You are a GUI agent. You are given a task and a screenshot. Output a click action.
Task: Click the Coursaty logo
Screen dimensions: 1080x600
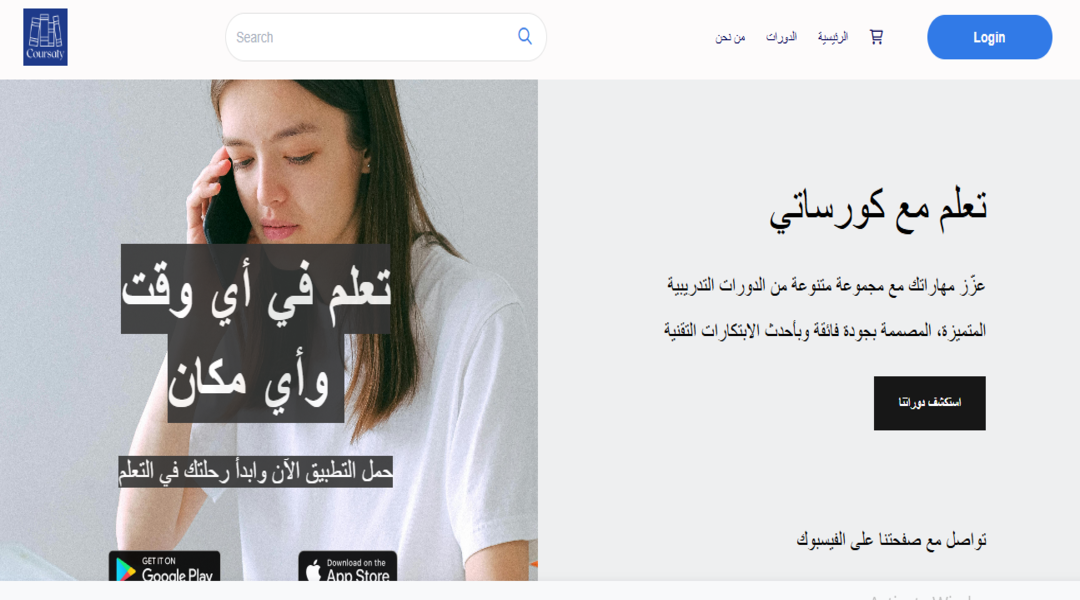(x=45, y=37)
